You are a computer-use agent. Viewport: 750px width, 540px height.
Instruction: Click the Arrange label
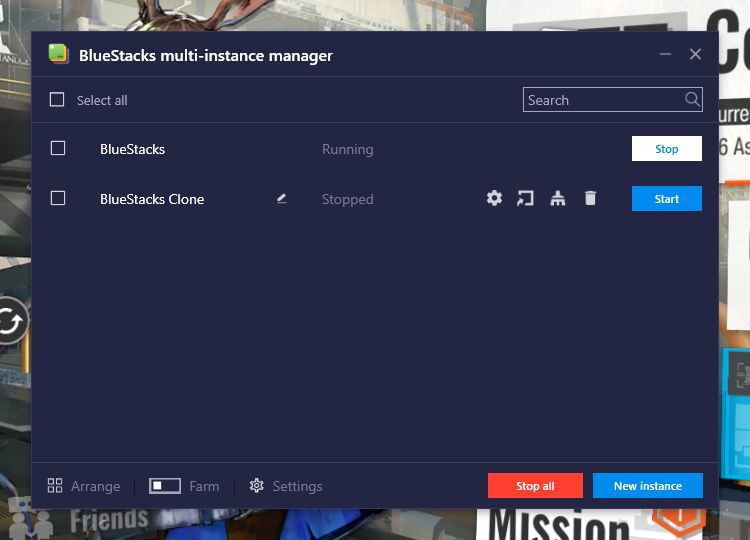[x=96, y=486]
